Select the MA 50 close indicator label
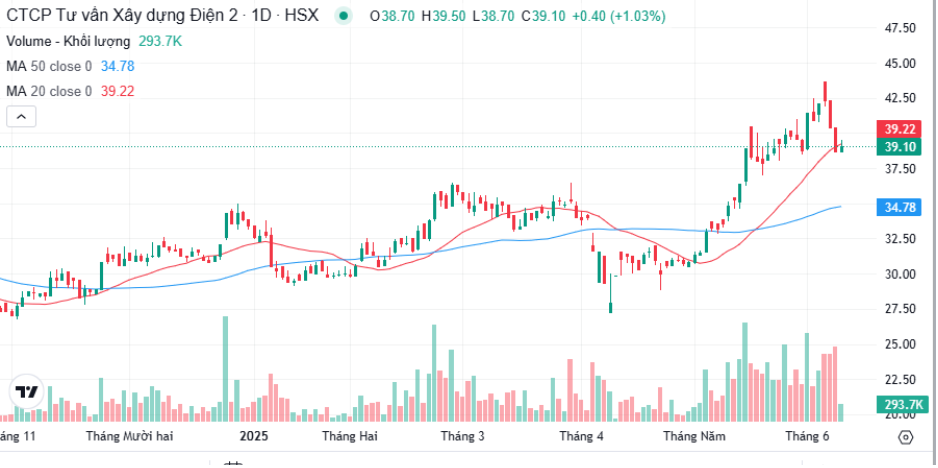The height and width of the screenshot is (468, 938). tap(49, 66)
